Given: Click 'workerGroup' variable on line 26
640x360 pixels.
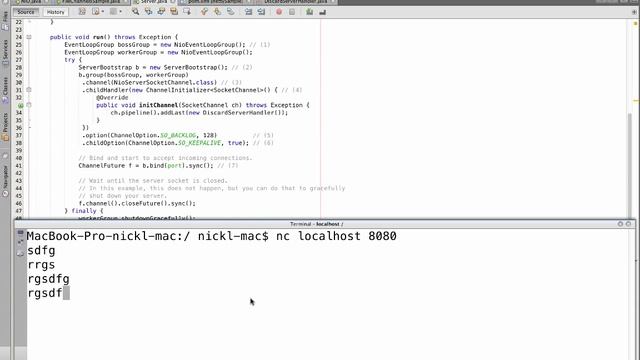Looking at the screenshot, I should 137,52.
